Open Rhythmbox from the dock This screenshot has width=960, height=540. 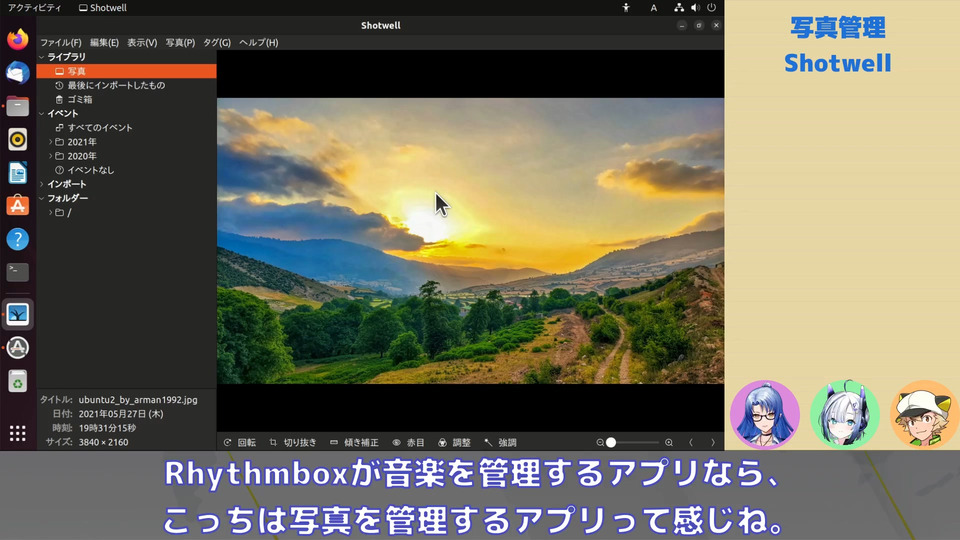pos(18,140)
